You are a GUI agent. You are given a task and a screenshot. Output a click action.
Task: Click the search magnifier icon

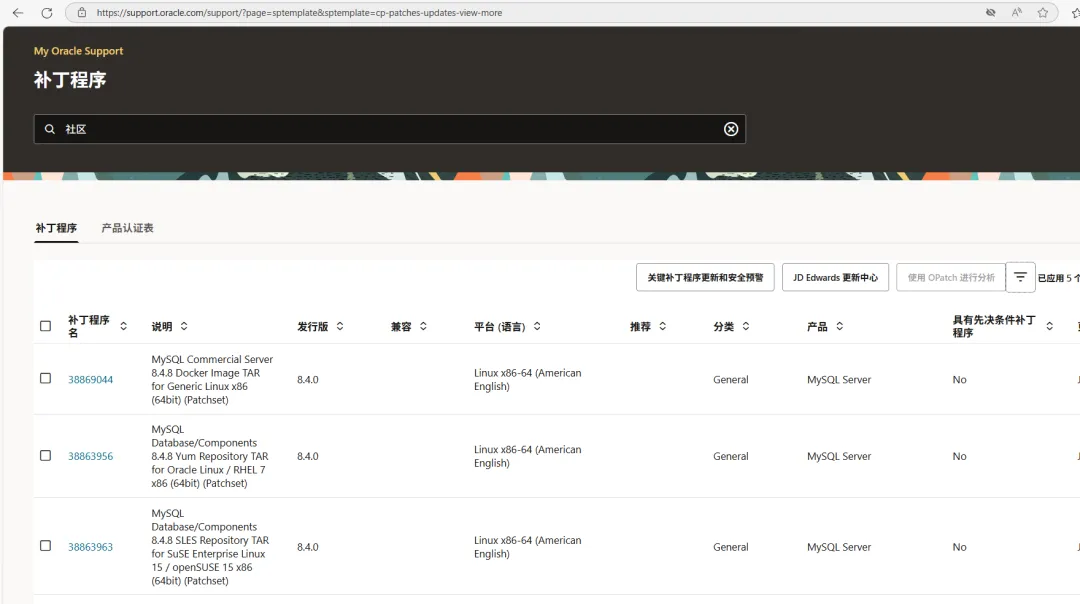[50, 129]
